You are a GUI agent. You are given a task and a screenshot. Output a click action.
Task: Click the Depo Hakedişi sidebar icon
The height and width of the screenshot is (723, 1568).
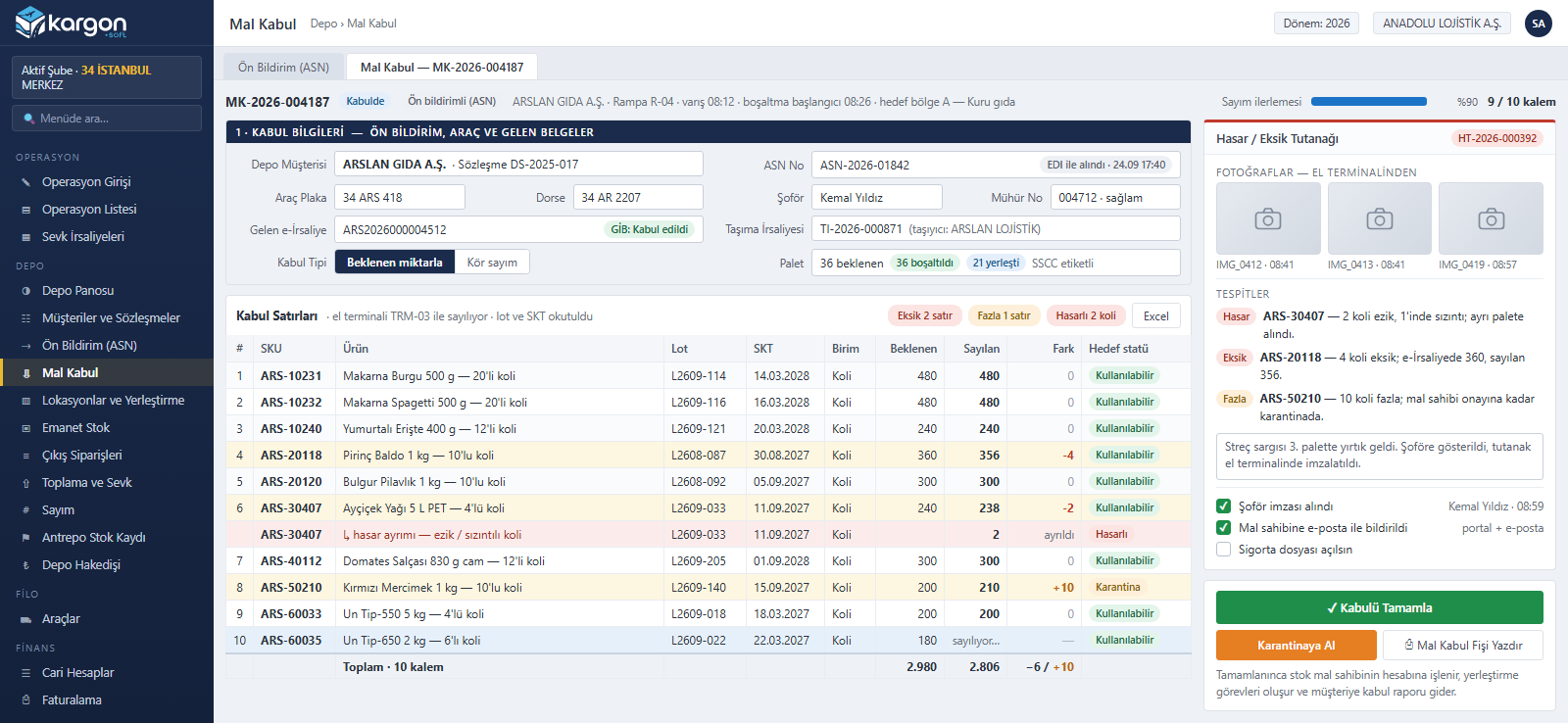26,565
